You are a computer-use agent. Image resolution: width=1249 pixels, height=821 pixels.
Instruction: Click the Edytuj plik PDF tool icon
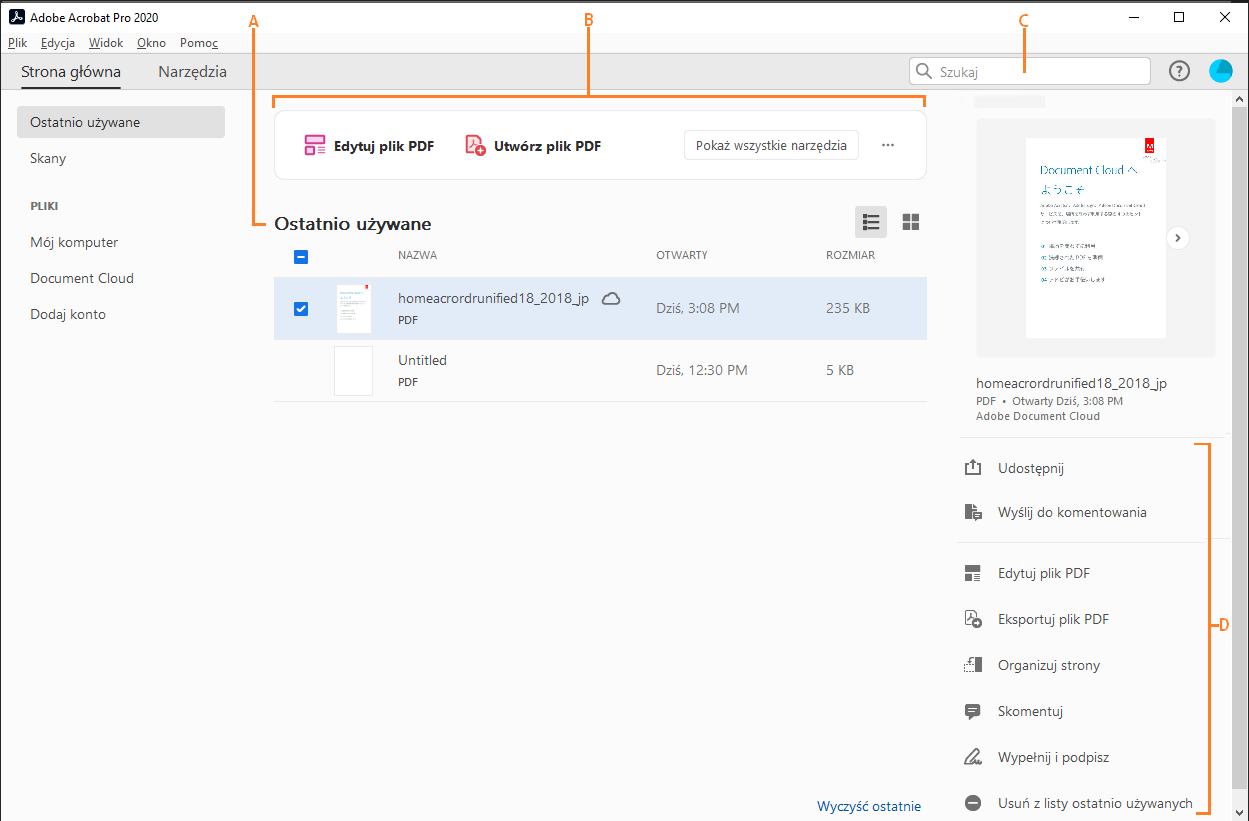click(315, 145)
